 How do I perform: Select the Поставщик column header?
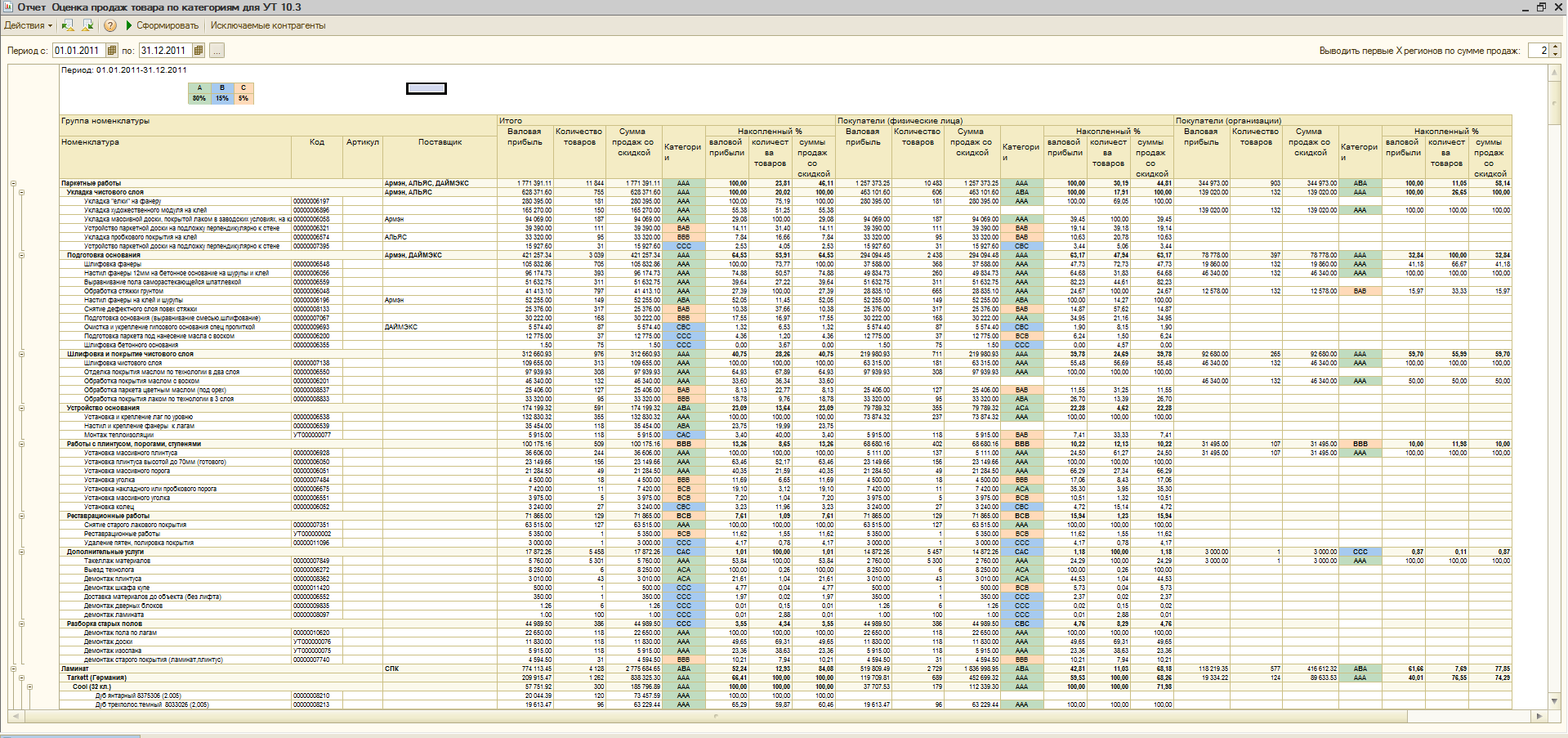coord(440,158)
